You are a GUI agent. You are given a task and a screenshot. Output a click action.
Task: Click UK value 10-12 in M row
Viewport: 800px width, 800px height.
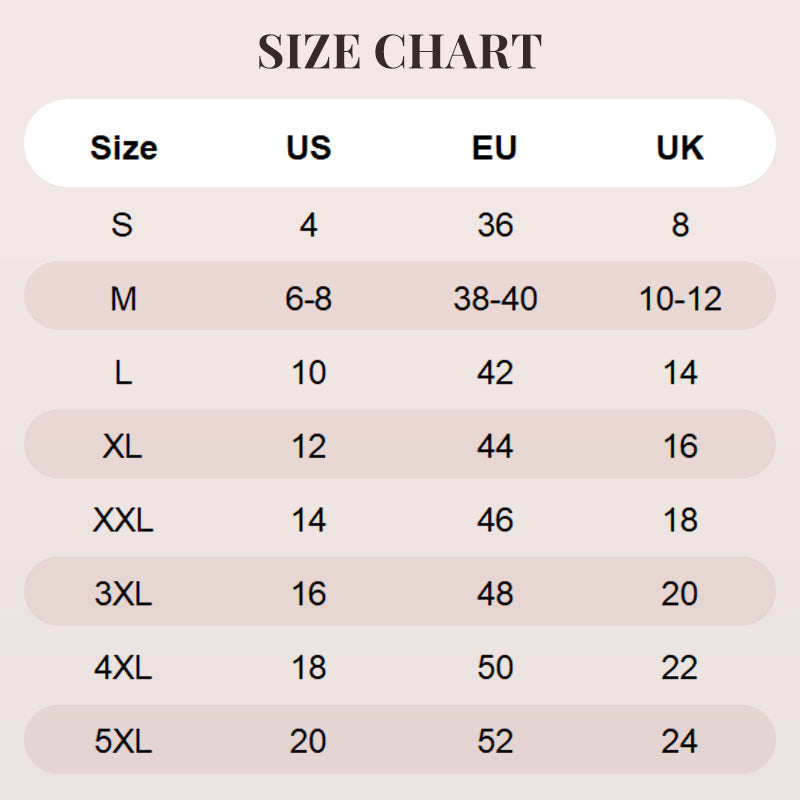point(680,298)
